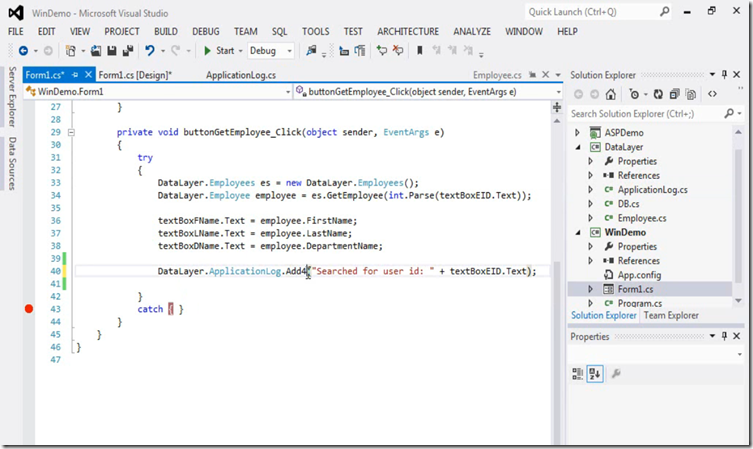Pin the Properties panel
This screenshot has width=753, height=449.
(724, 336)
